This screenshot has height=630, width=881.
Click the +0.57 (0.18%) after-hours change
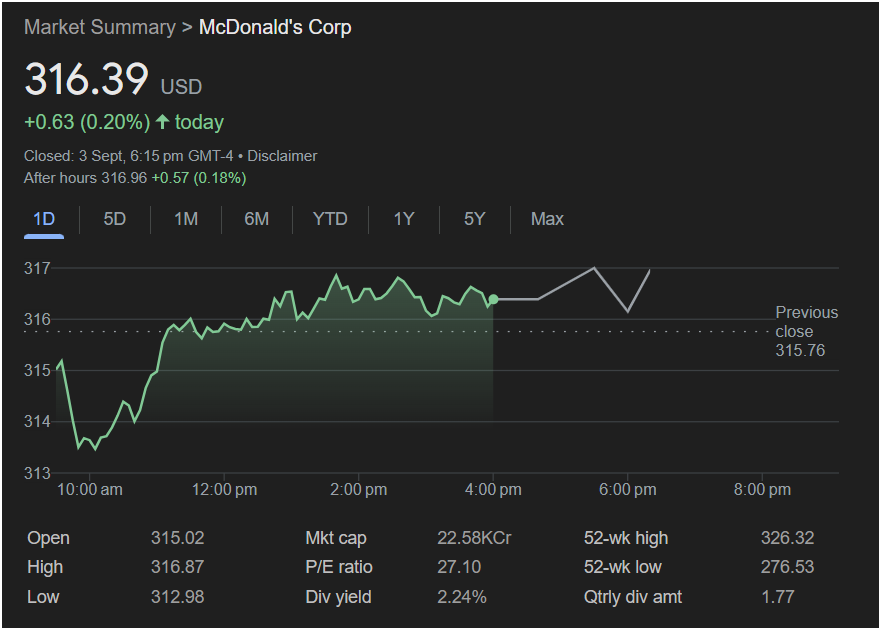[199, 178]
